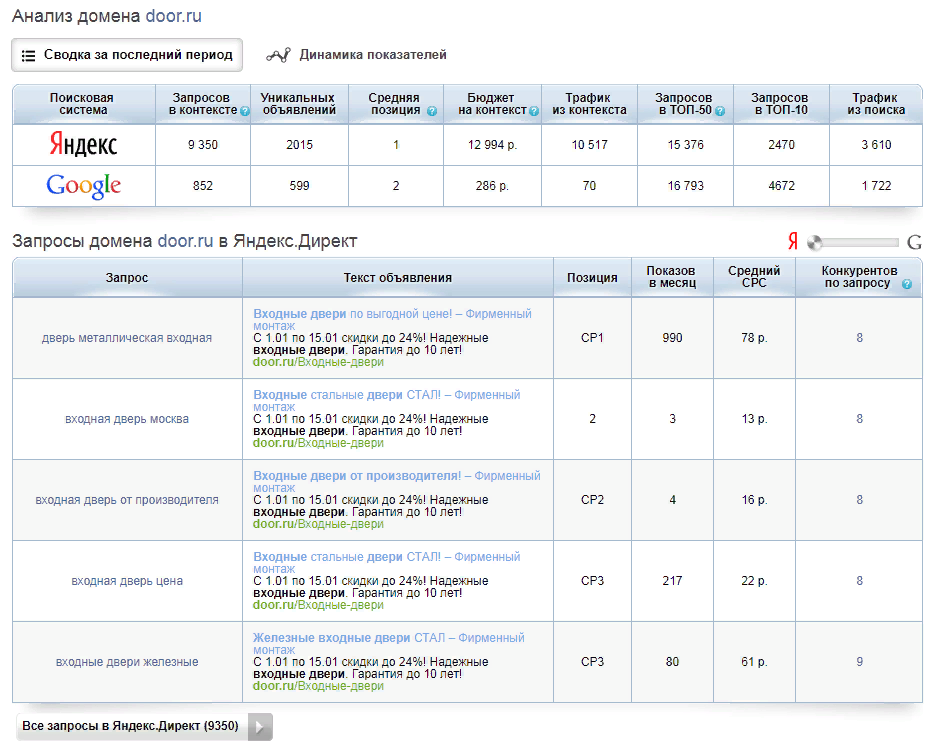Viewport: 935px width, 749px height.
Task: Click CPC value 78 р.
Action: click(x=754, y=338)
